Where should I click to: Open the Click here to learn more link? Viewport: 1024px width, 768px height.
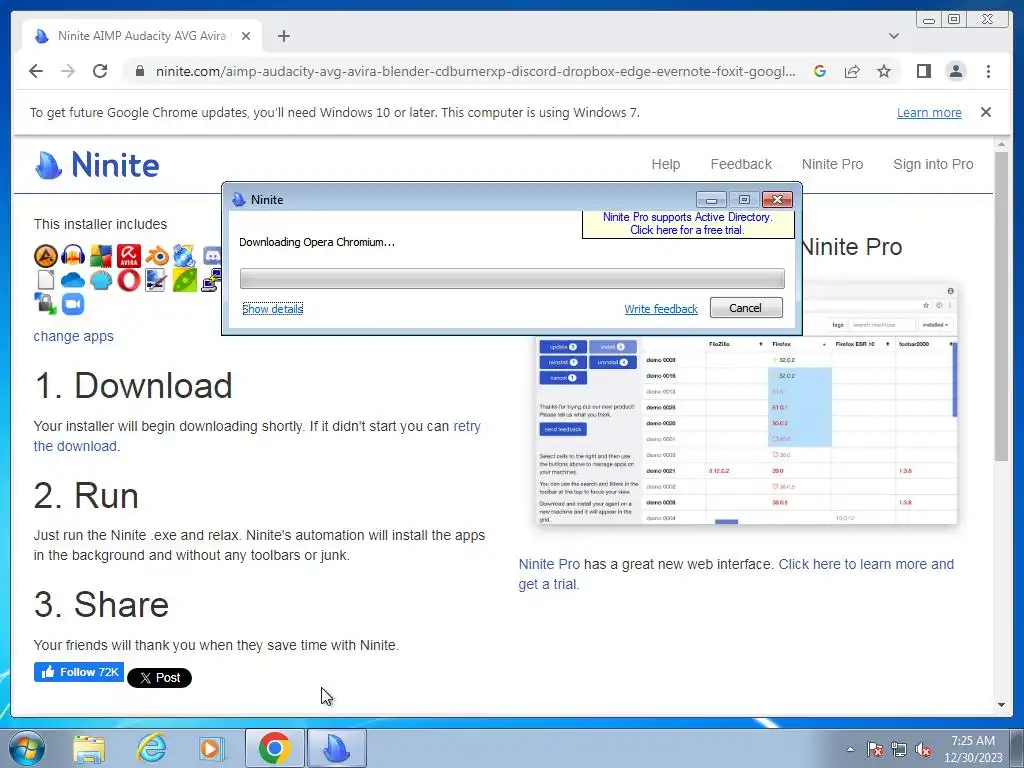pos(866,564)
